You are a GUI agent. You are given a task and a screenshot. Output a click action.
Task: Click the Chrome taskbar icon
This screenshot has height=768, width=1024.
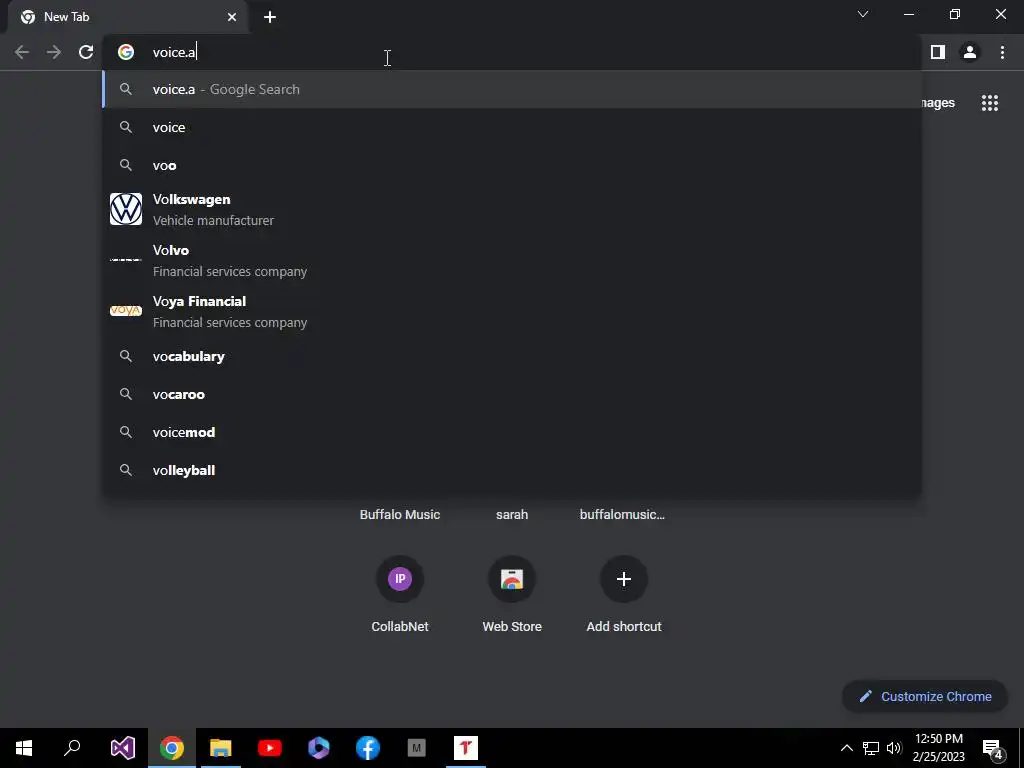[x=172, y=748]
